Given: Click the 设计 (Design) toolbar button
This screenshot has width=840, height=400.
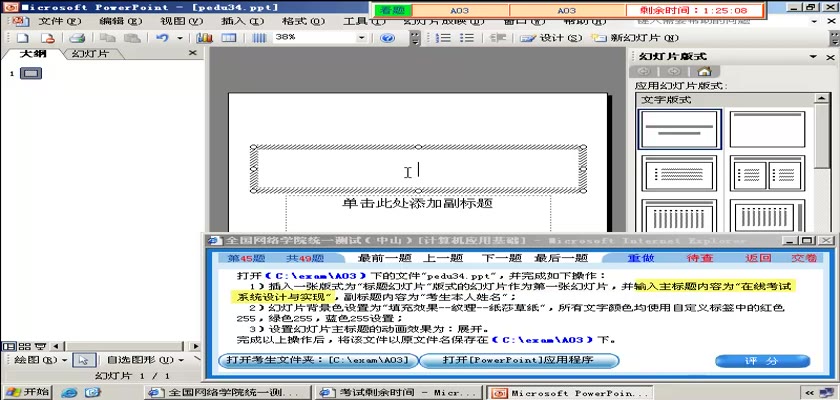Looking at the screenshot, I should (x=551, y=38).
